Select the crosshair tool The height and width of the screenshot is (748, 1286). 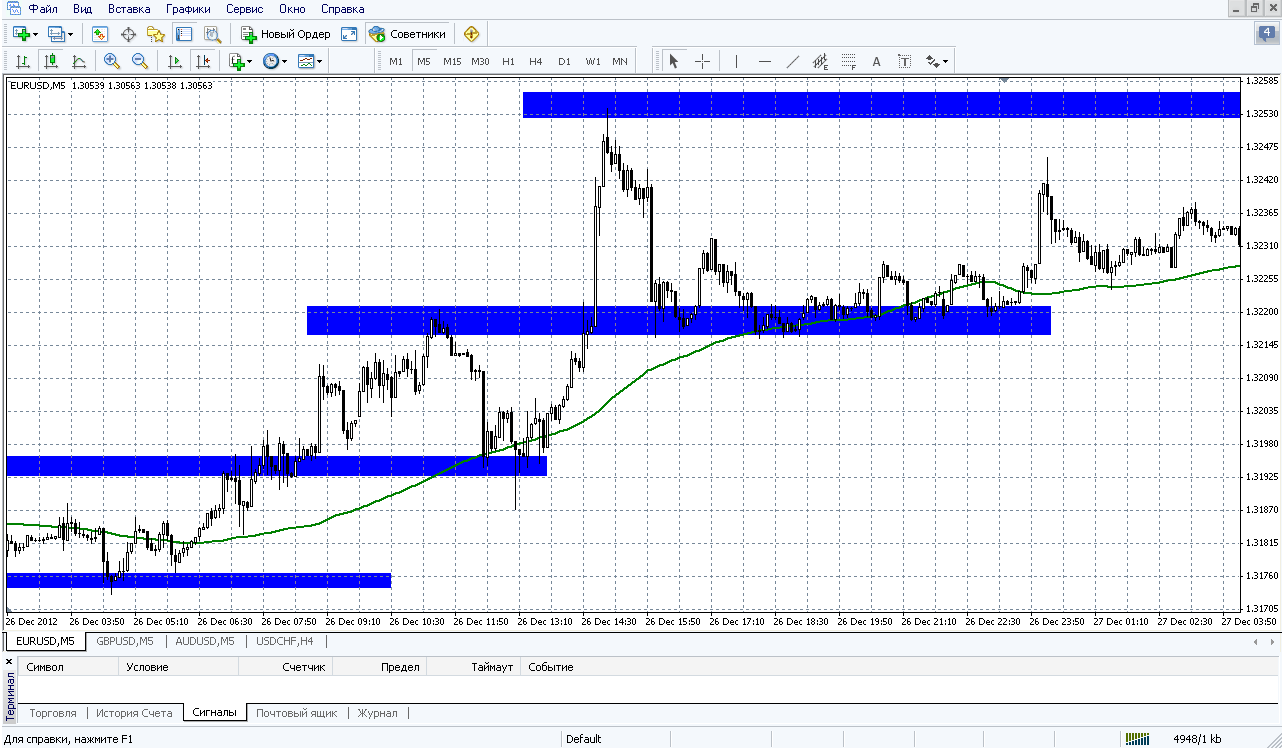[x=702, y=61]
